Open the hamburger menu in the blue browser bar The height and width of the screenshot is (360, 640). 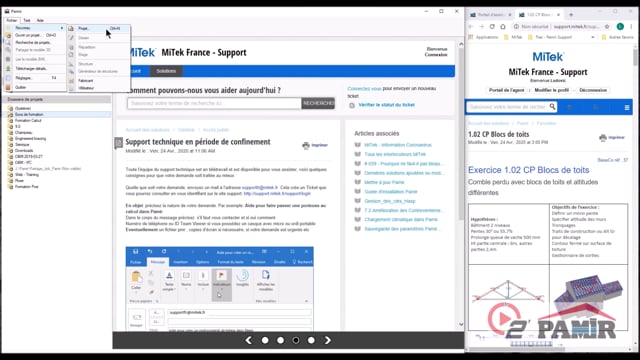click(x=627, y=107)
